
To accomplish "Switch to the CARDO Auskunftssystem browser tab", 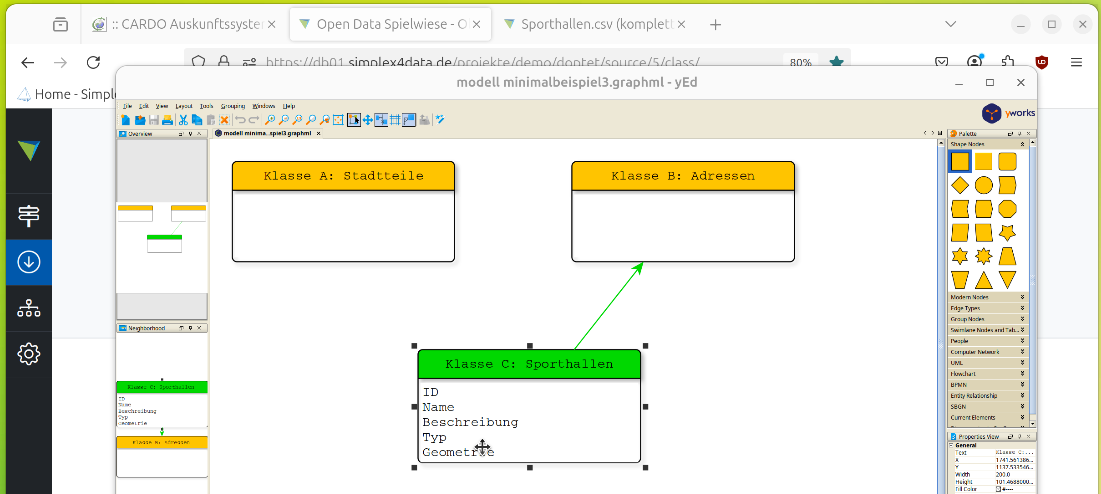I will click(185, 24).
